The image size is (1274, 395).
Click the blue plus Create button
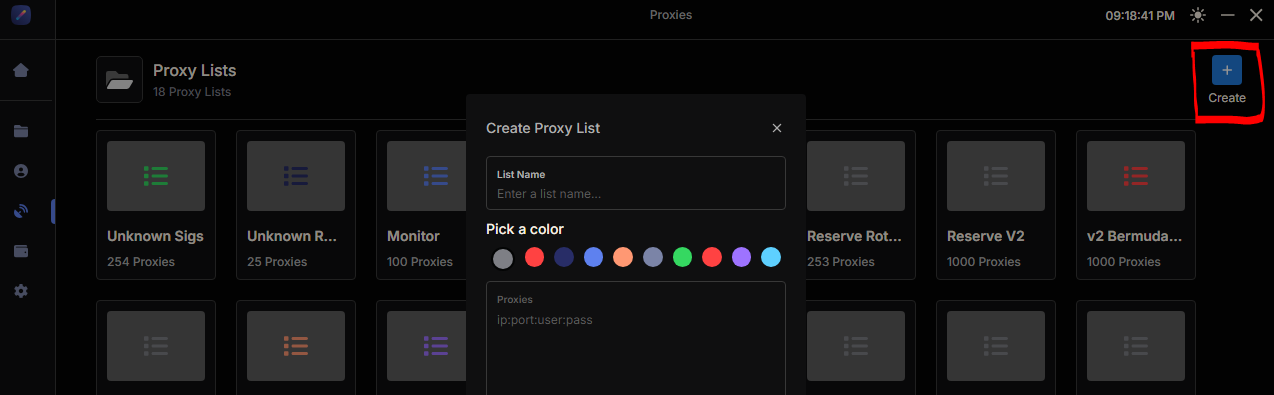[x=1227, y=70]
